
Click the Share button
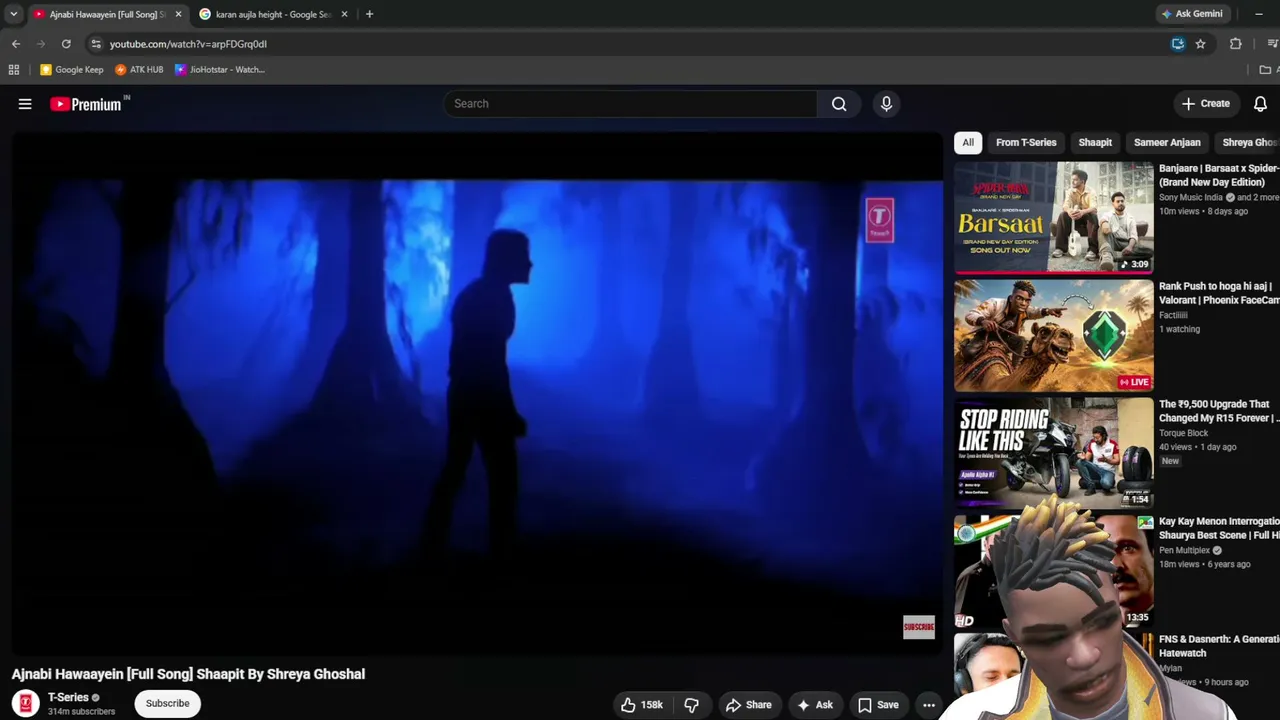point(749,705)
